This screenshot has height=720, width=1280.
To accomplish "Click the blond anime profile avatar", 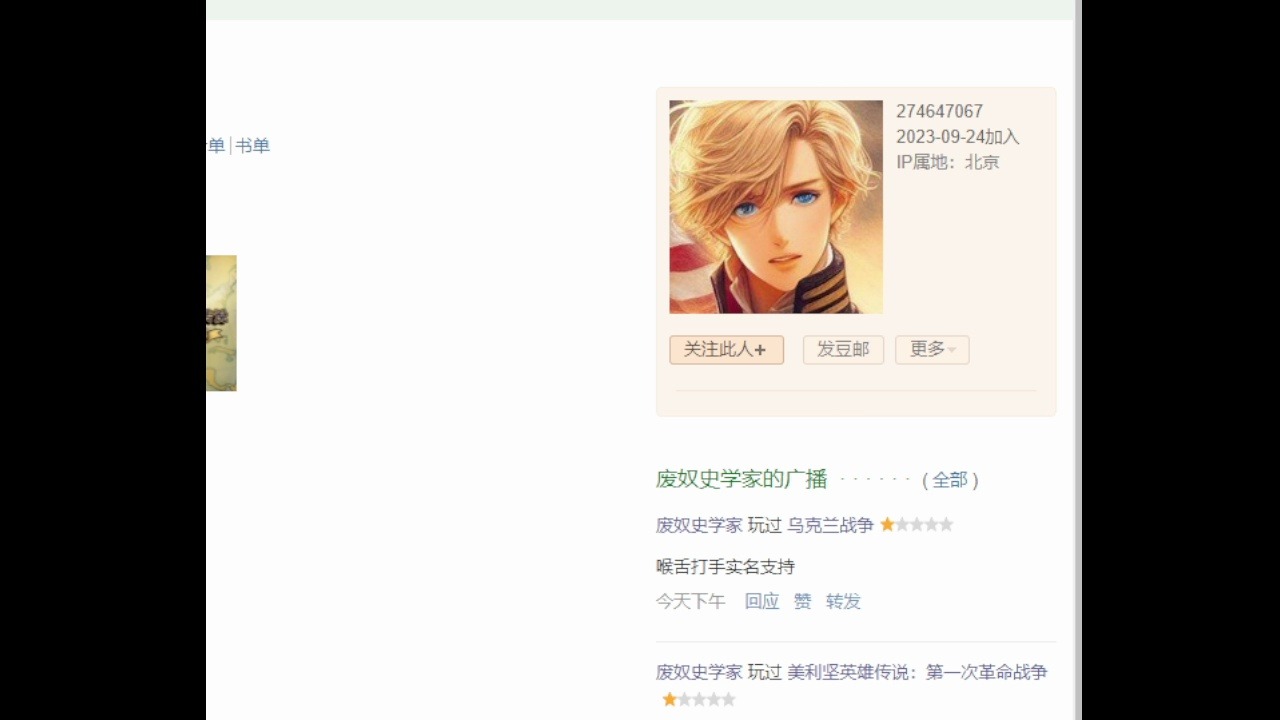I will click(x=776, y=207).
